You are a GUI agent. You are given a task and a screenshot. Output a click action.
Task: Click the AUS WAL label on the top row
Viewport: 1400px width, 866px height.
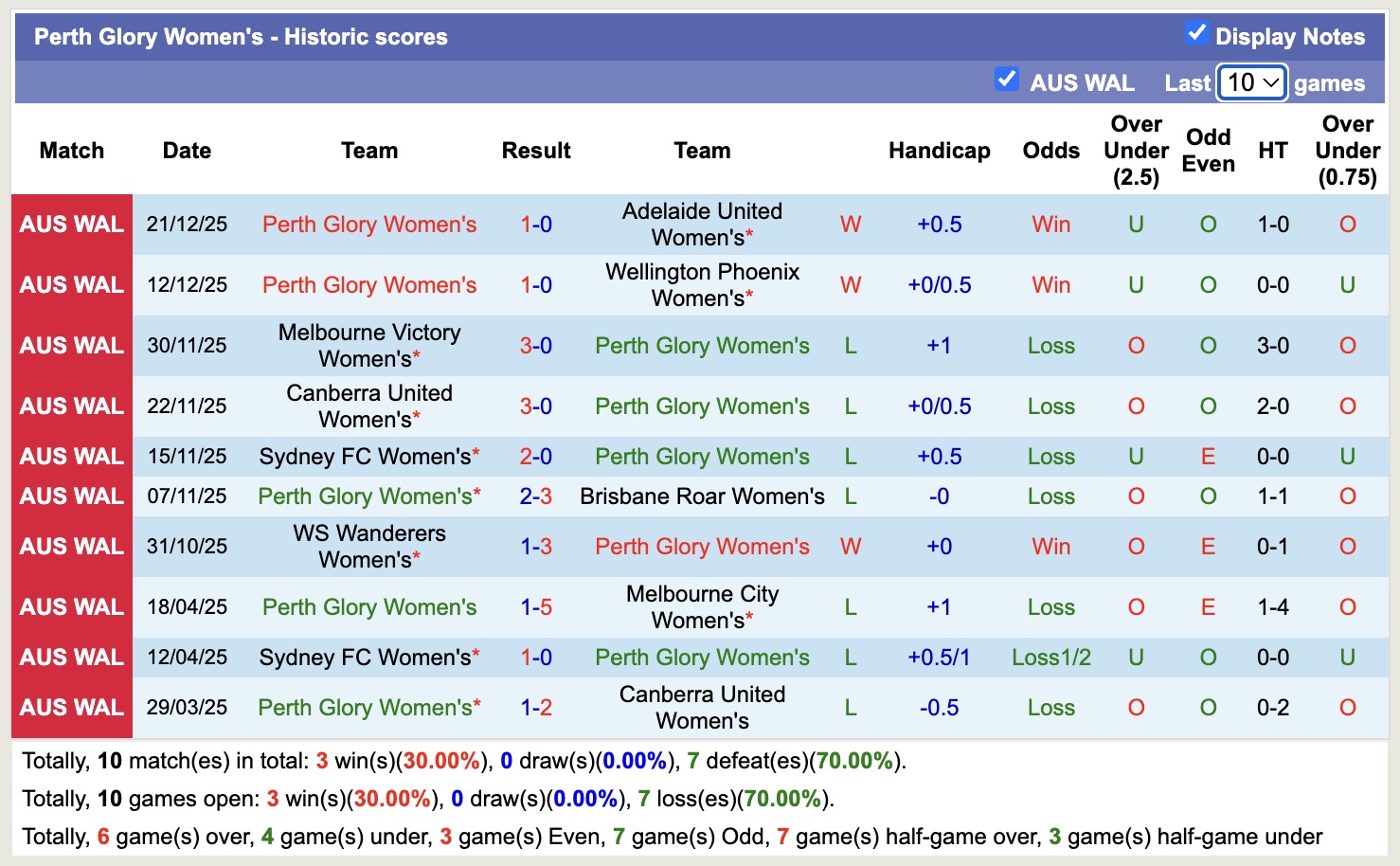tap(71, 225)
